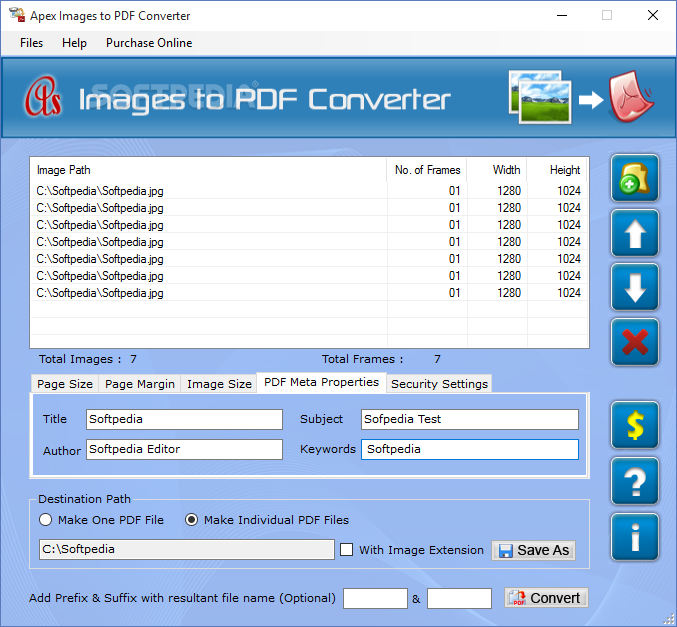
Task: Open the Purchase Online menu
Action: 149,43
